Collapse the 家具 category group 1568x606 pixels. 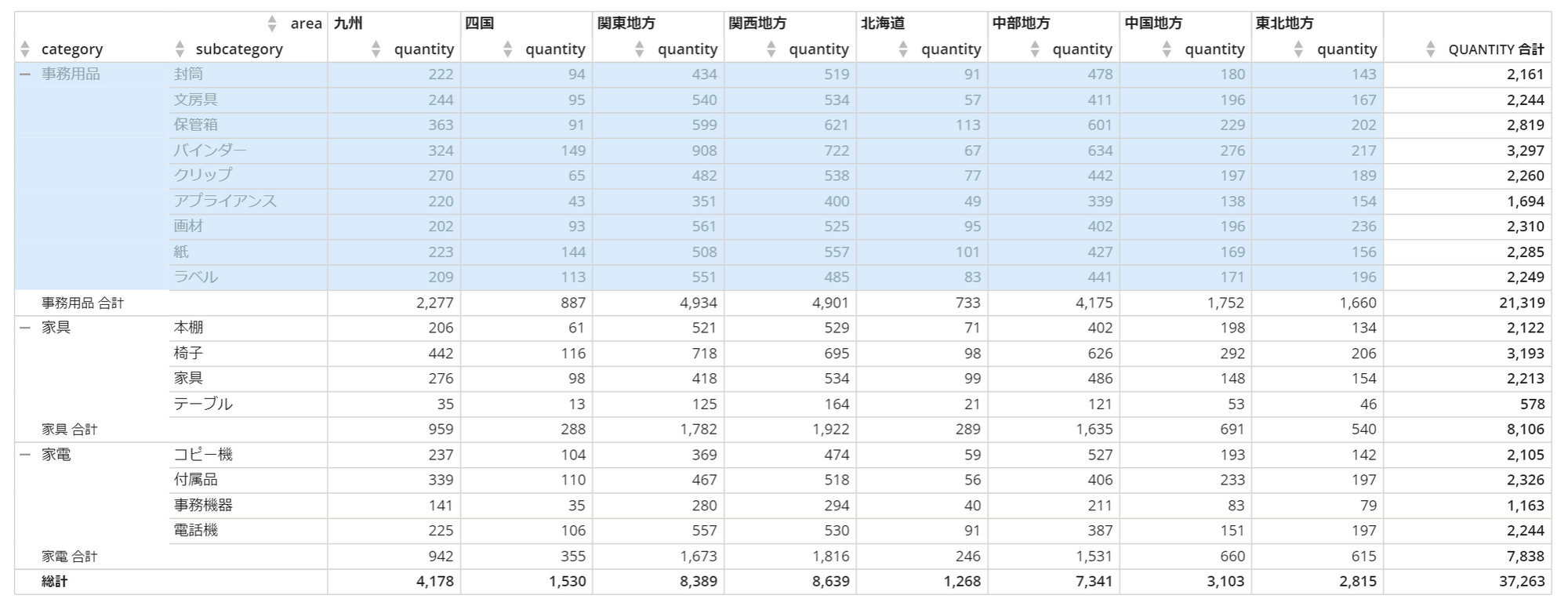(25, 328)
